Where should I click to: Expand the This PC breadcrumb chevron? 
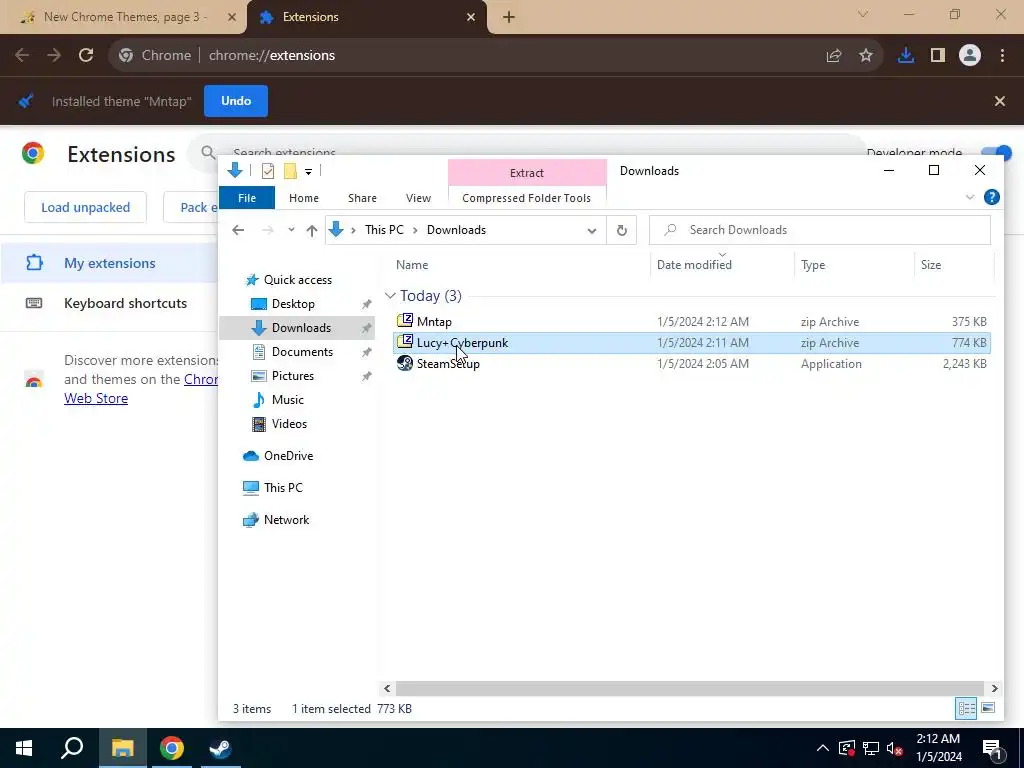[415, 230]
